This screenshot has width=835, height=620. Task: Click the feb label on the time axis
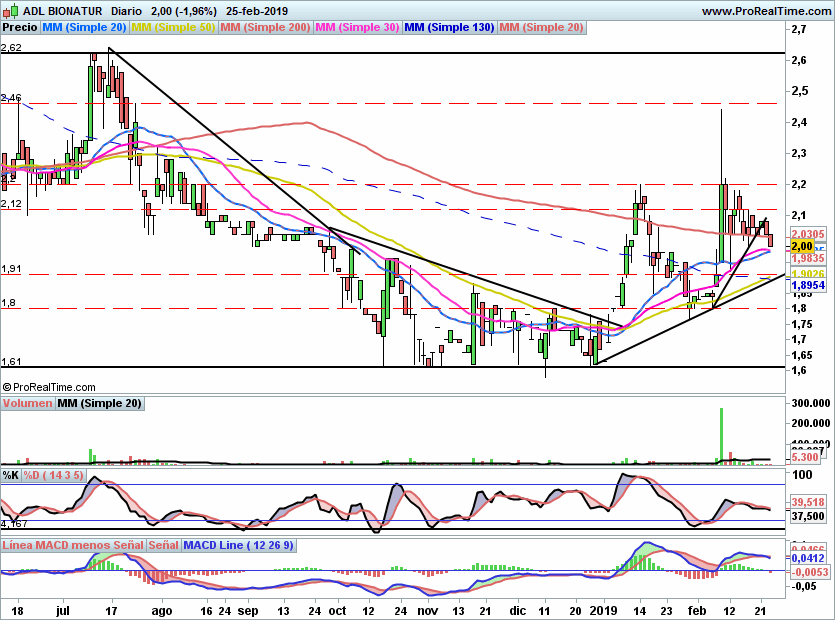point(697,610)
